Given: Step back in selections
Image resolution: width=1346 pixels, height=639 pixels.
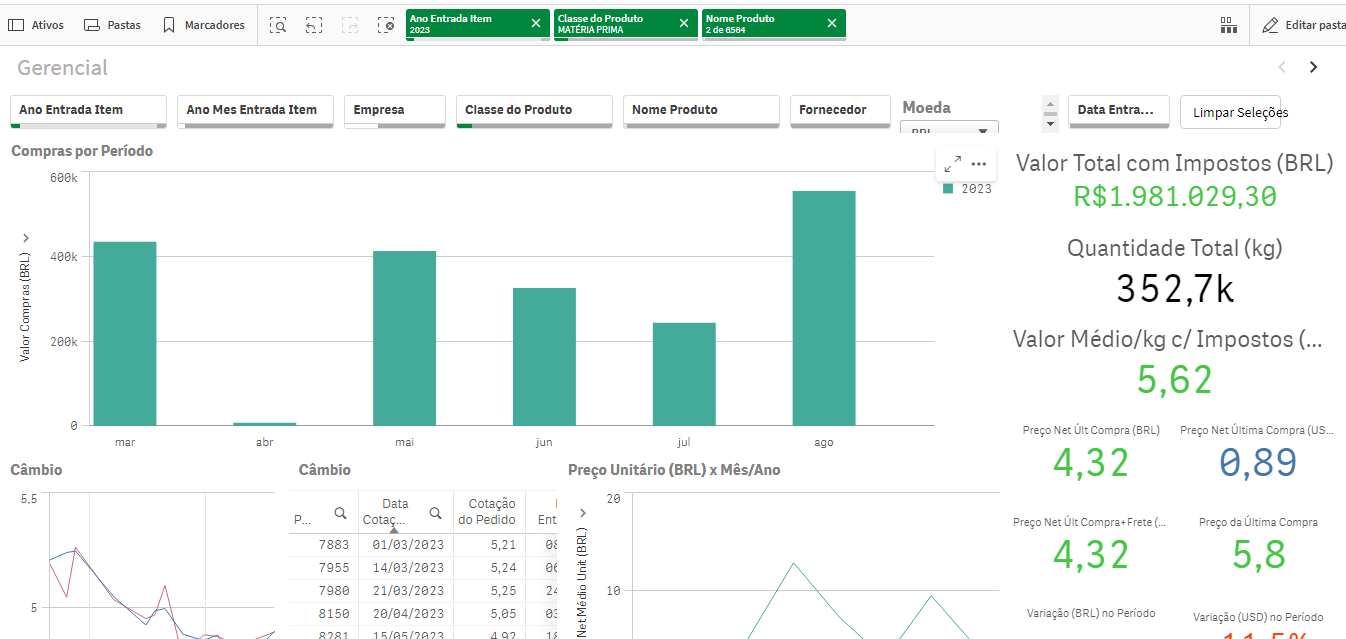Looking at the screenshot, I should pos(314,25).
